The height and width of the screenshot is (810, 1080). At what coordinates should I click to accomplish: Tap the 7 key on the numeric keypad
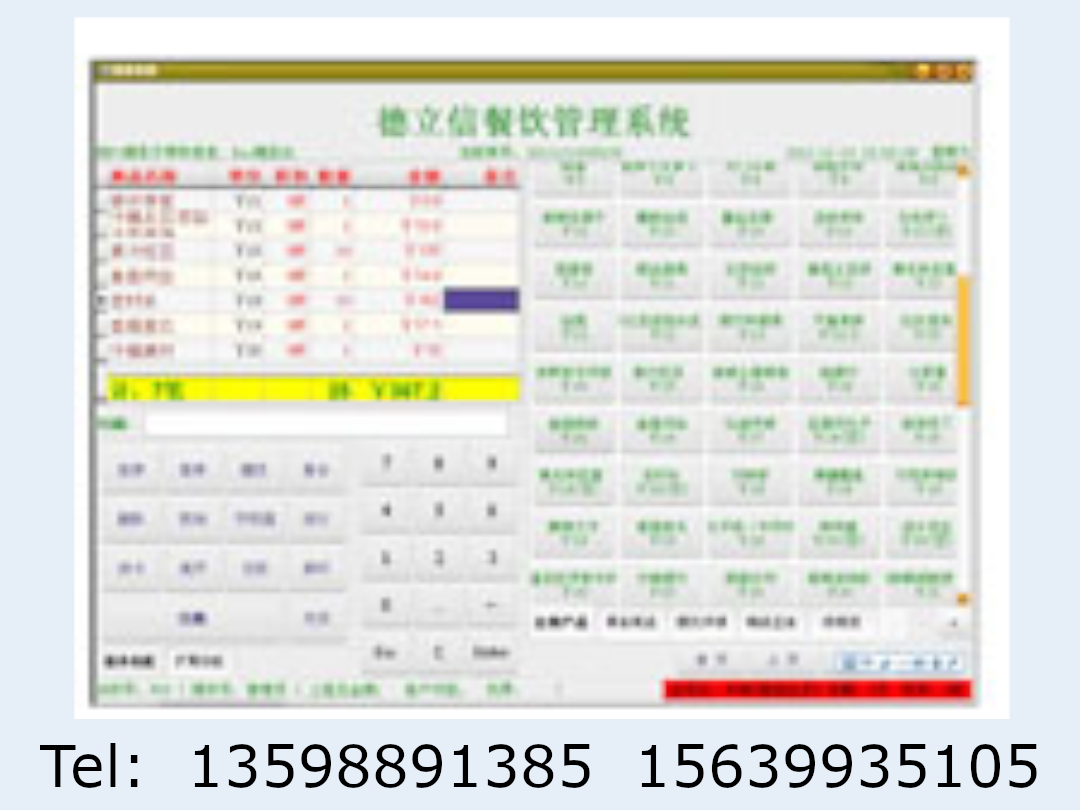387,464
